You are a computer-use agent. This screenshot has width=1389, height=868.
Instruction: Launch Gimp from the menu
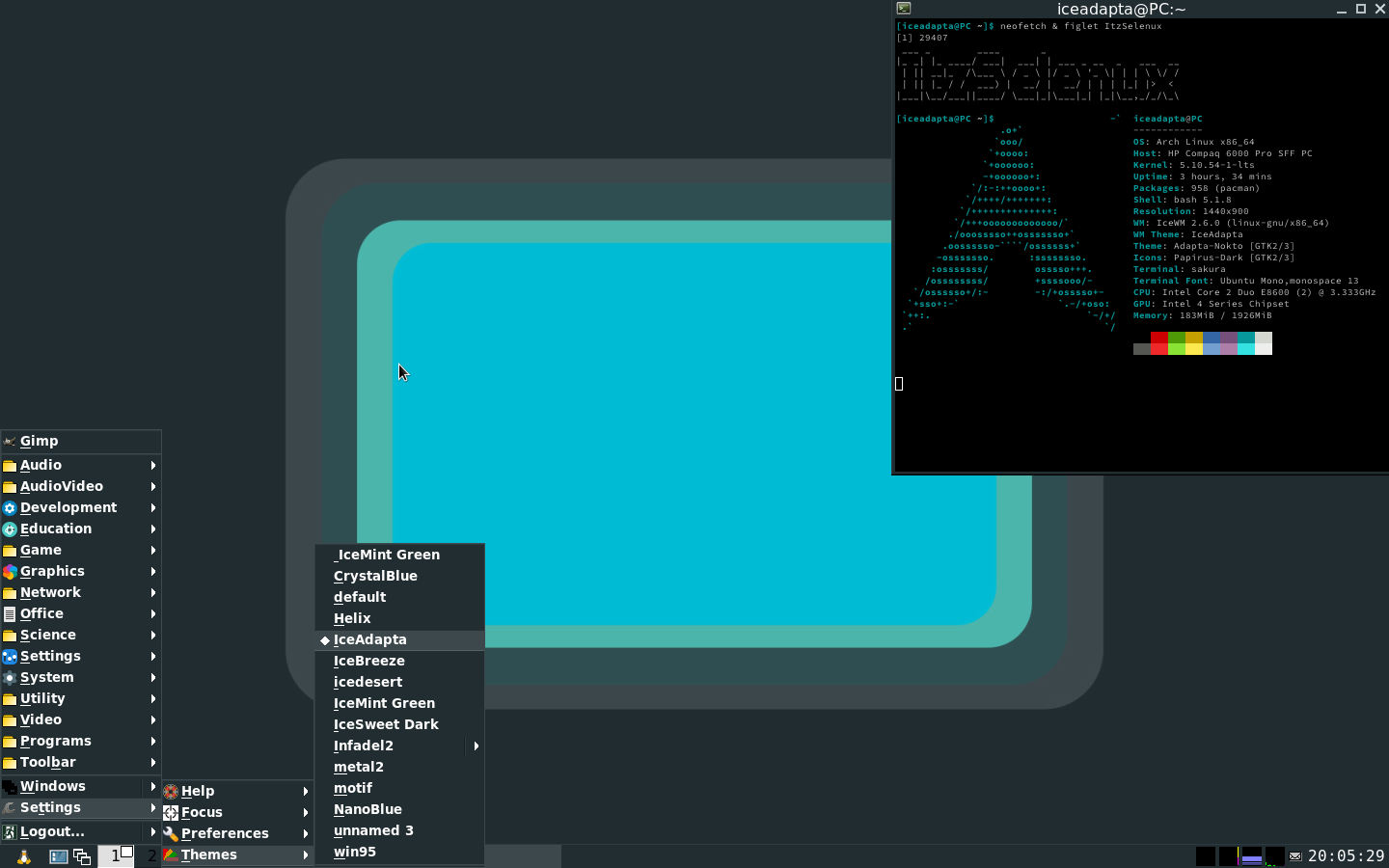click(x=81, y=441)
